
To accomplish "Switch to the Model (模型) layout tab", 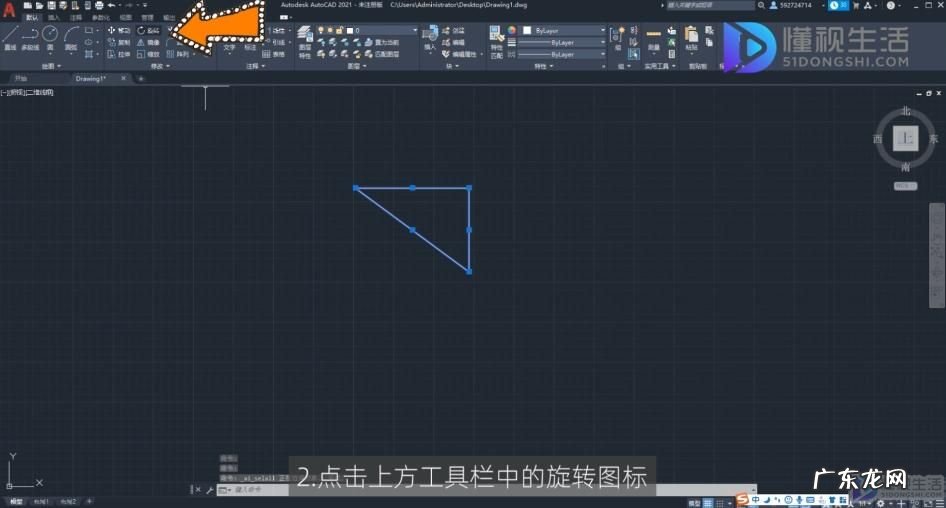I will [16, 501].
